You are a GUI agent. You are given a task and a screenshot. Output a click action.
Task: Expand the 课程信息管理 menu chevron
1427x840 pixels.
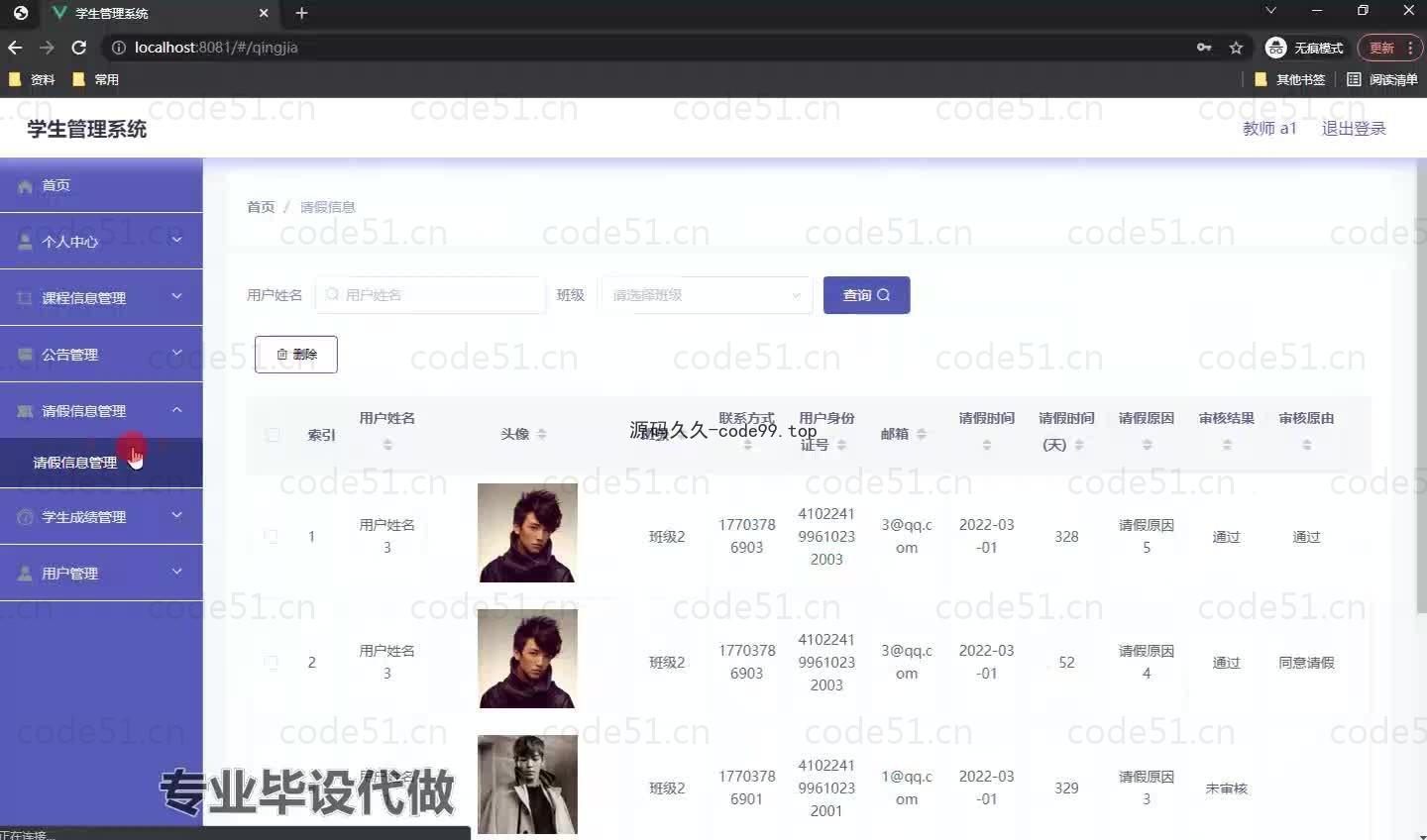(x=176, y=296)
